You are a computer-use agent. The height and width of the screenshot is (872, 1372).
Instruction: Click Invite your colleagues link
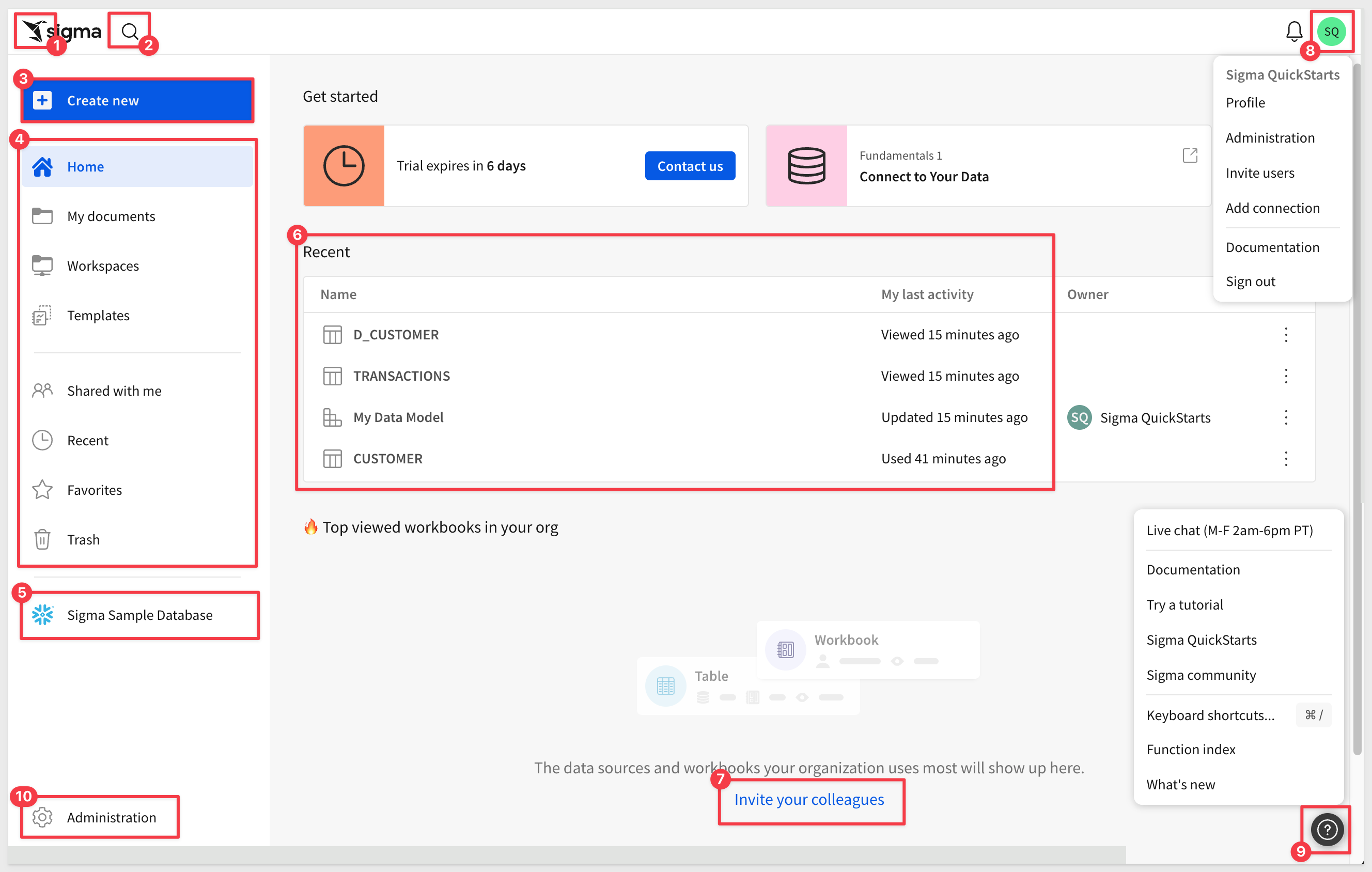point(809,799)
